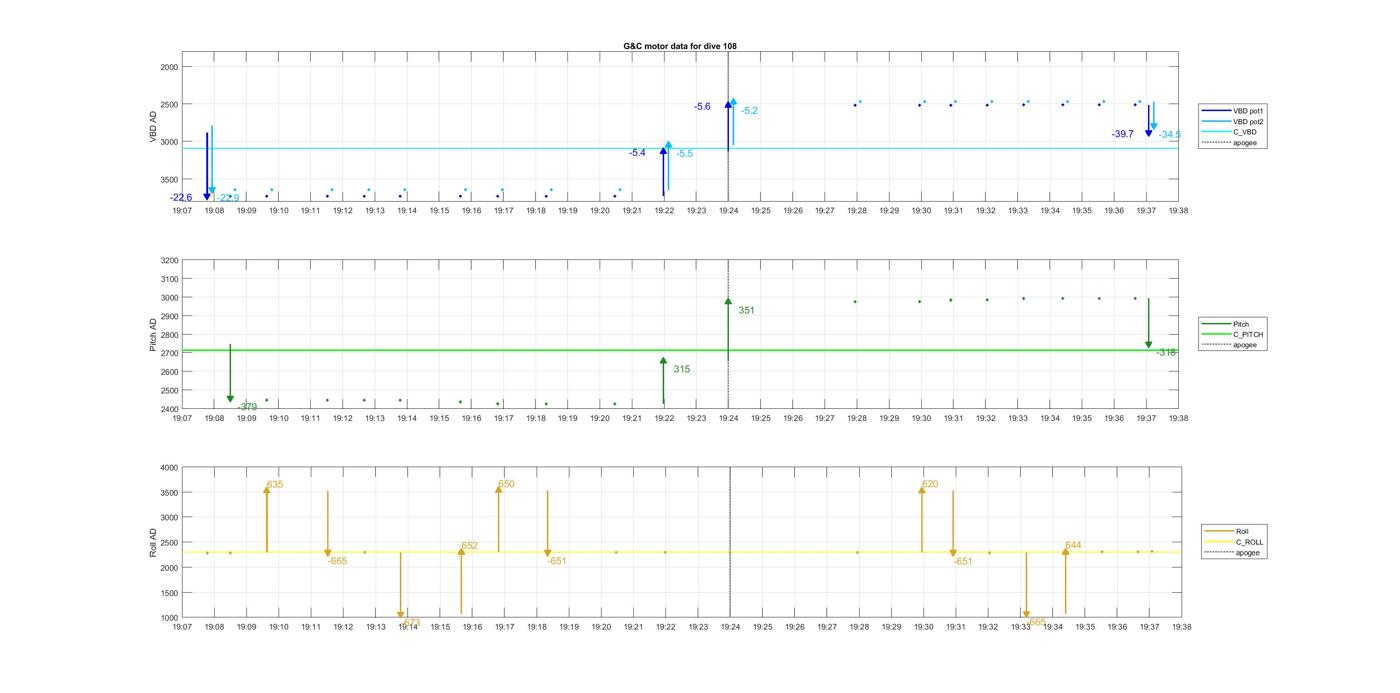
Task: Click the -34.5 VBD data label
Action: pyautogui.click(x=1169, y=135)
